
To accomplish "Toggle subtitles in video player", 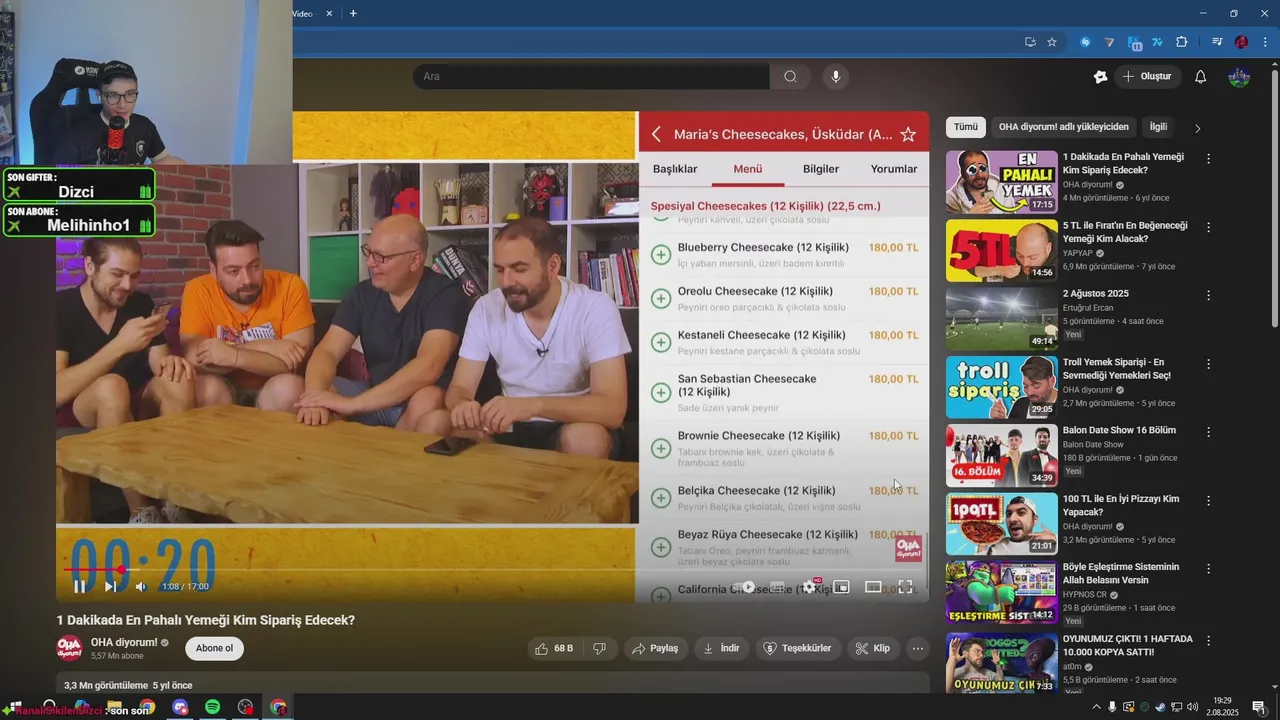I will point(777,587).
